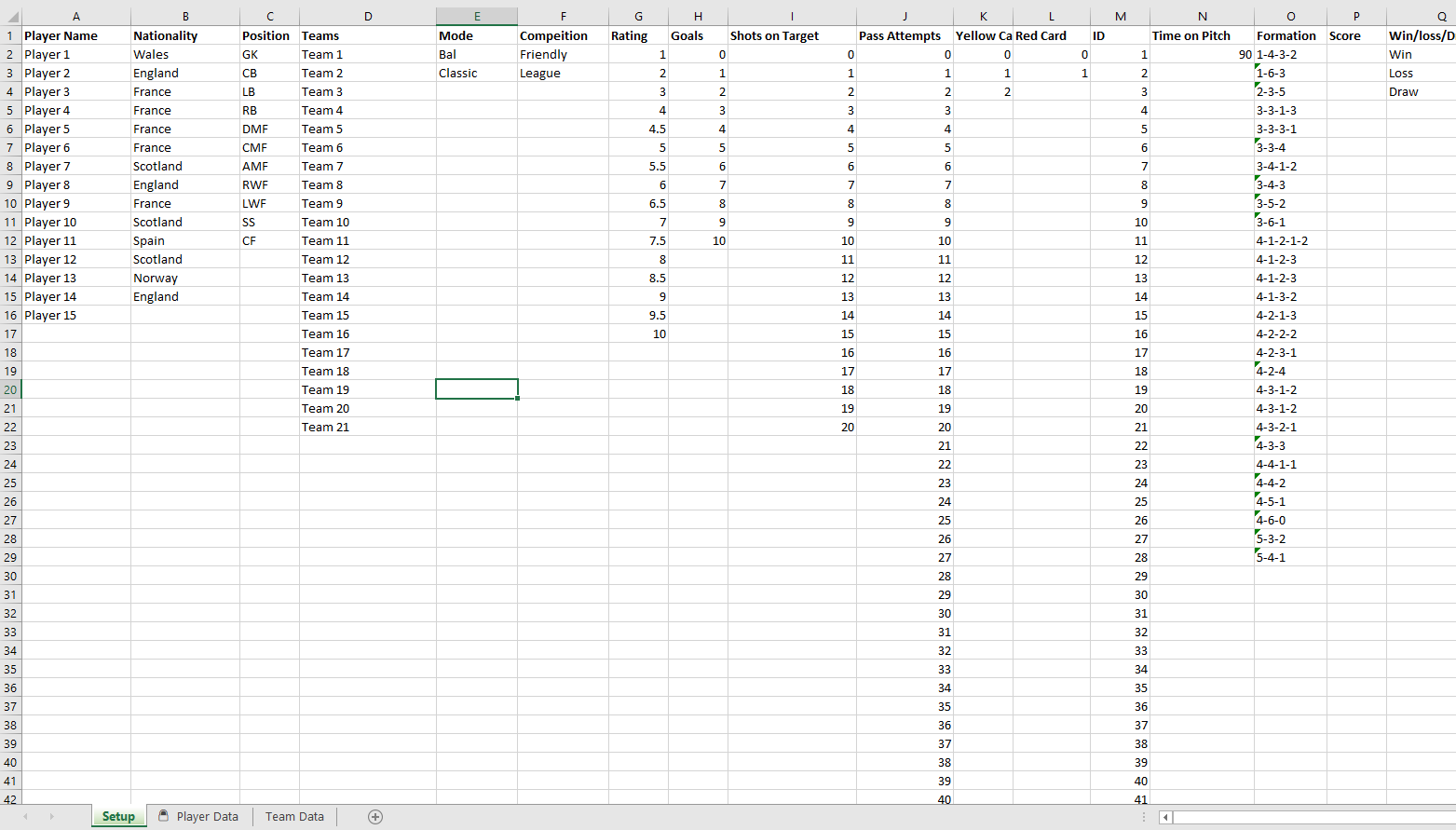The width and height of the screenshot is (1456, 830).
Task: Click scroll left arrow on horizontal scrollbar
Action: click(1165, 817)
